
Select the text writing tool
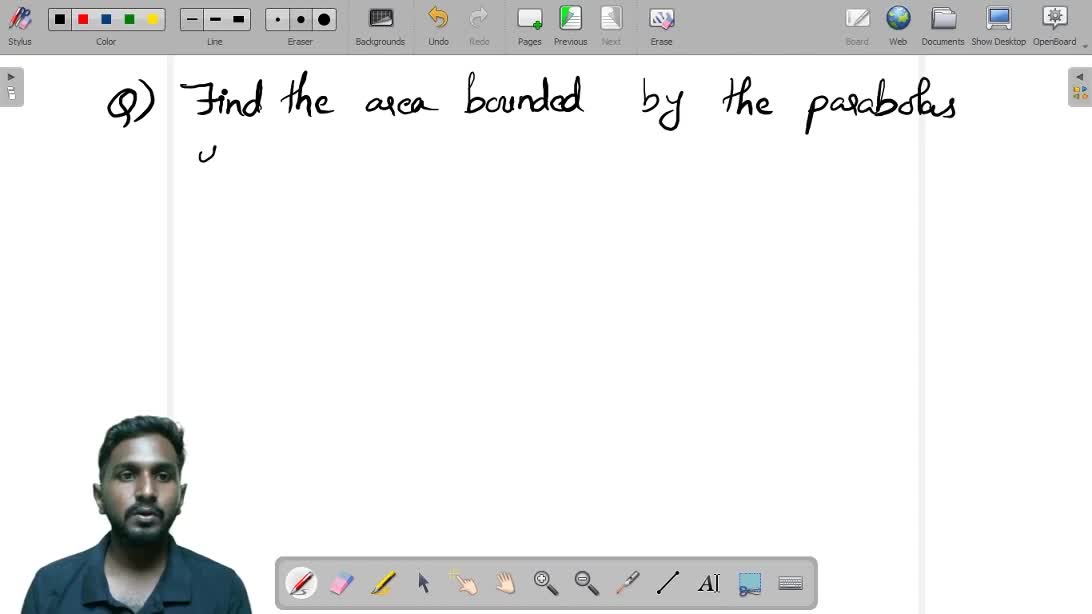pyautogui.click(x=709, y=583)
